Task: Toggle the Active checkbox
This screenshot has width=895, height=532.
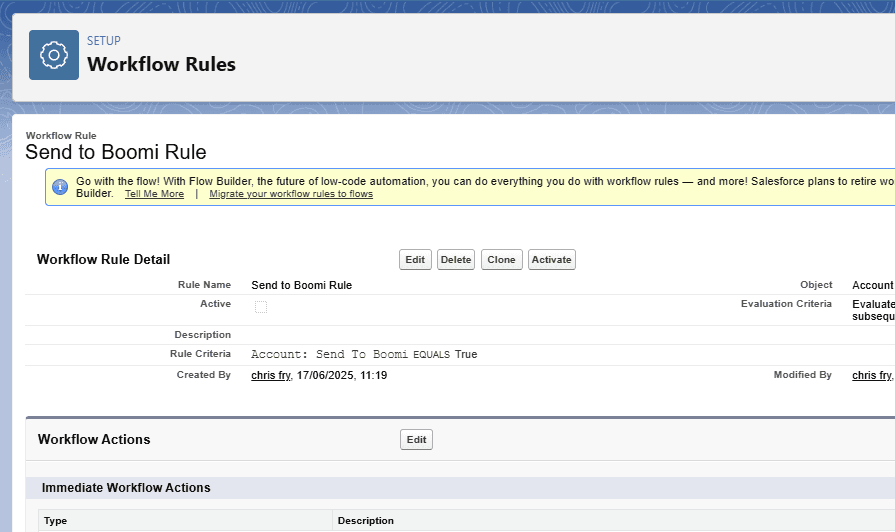Action: (261, 307)
